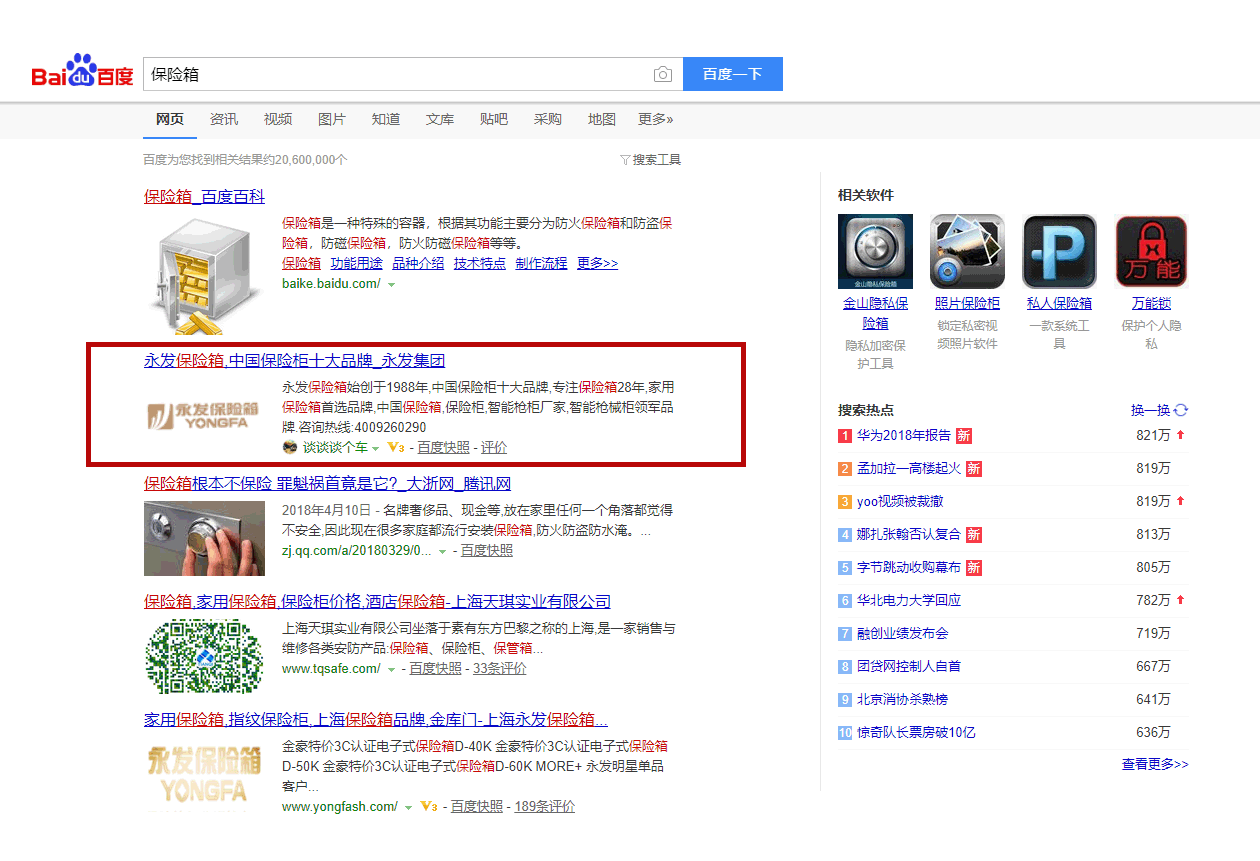Expand the 更多» tab menu
Viewport: 1260px width, 861px height.
656,119
